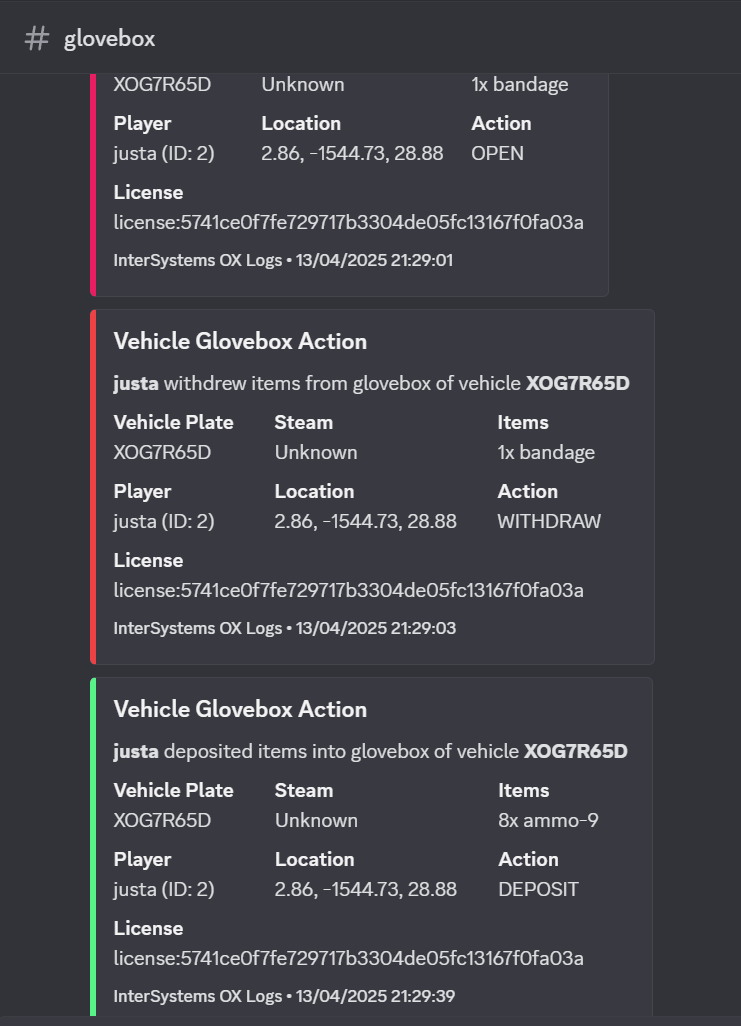Screen dimensions: 741x1026
Task: Click the withdrew embed title Vehicle Glovebox Action
Action: click(240, 342)
